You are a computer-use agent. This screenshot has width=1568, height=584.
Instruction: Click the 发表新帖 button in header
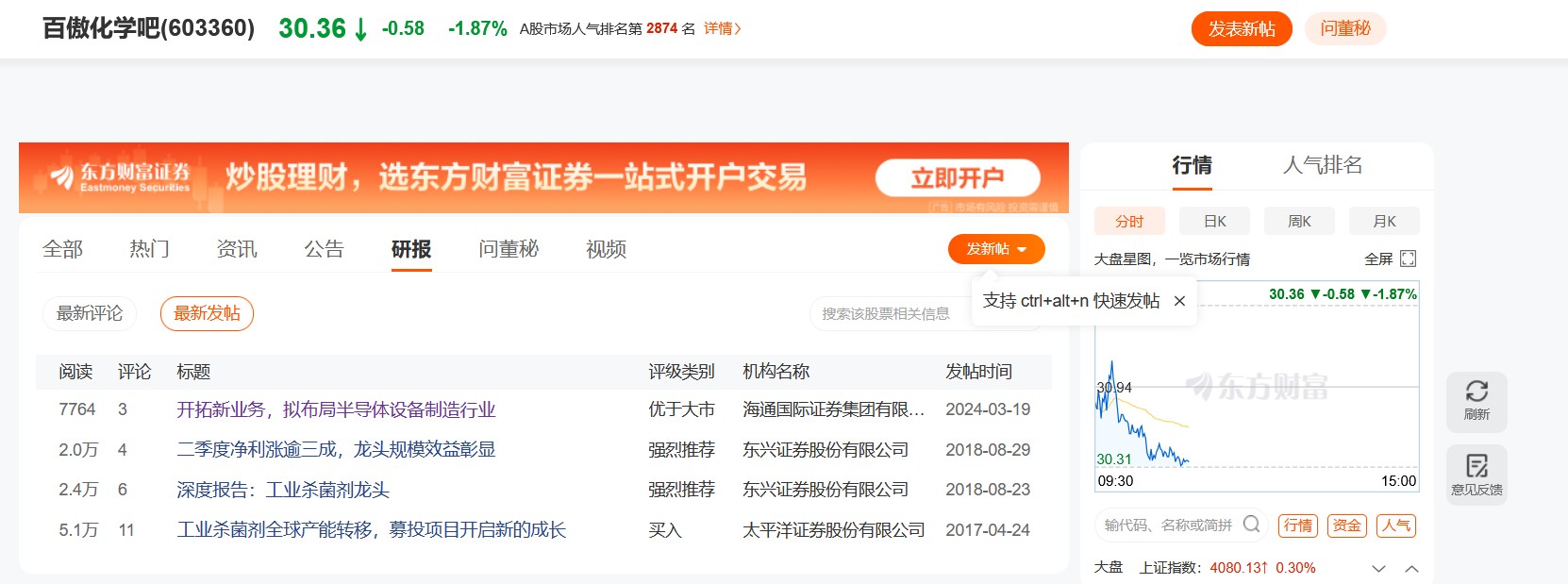point(1242,28)
